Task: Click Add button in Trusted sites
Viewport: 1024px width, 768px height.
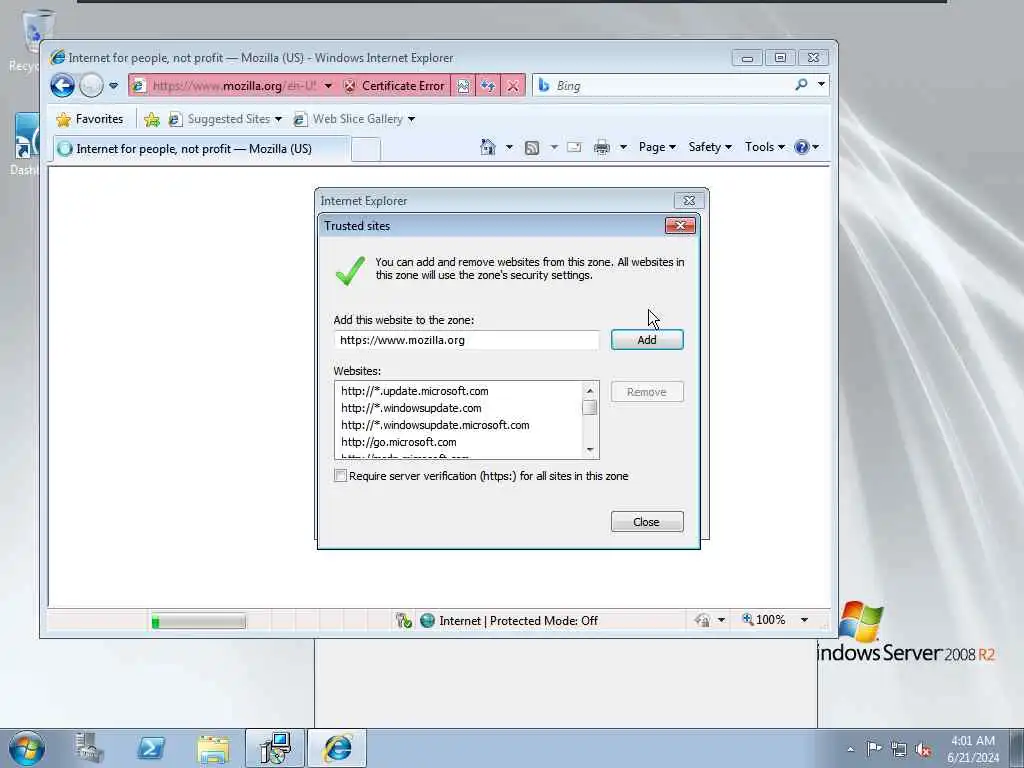Action: point(647,340)
